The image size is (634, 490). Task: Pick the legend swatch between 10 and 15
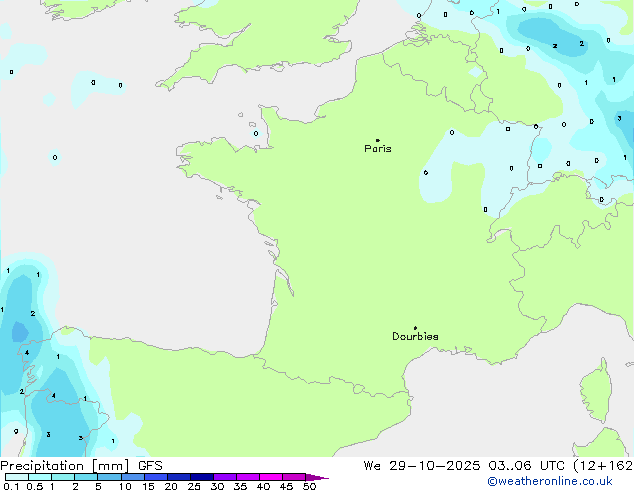coord(132,477)
